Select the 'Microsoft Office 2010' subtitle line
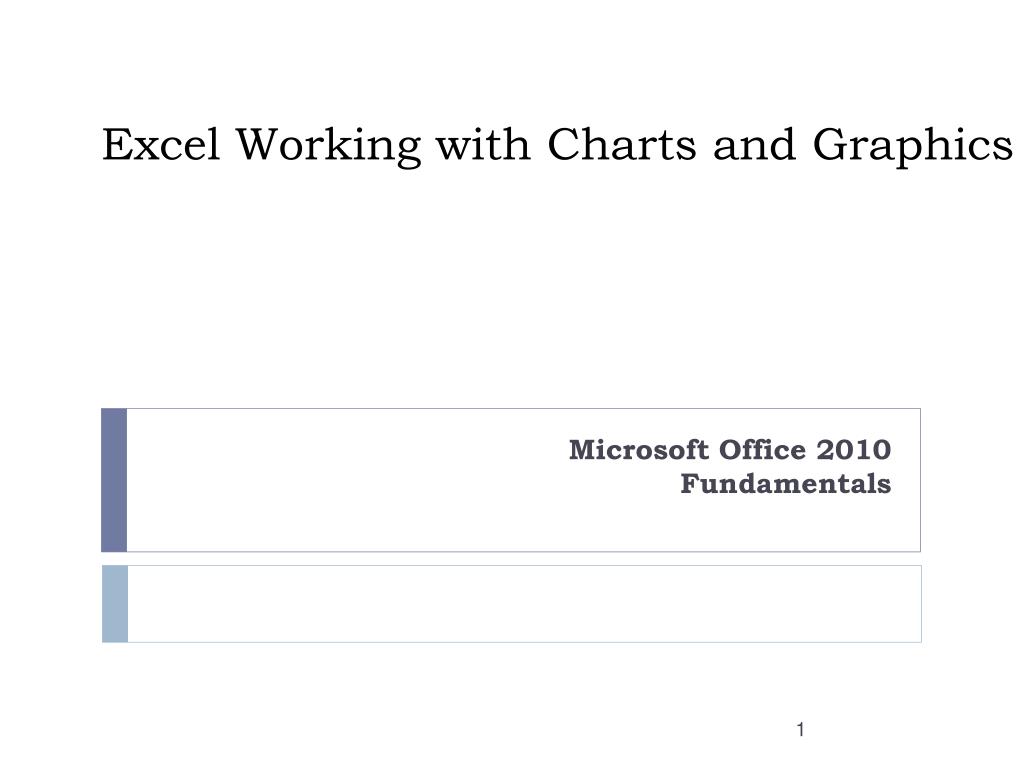Screen dimensions: 1024x768 click(x=729, y=450)
